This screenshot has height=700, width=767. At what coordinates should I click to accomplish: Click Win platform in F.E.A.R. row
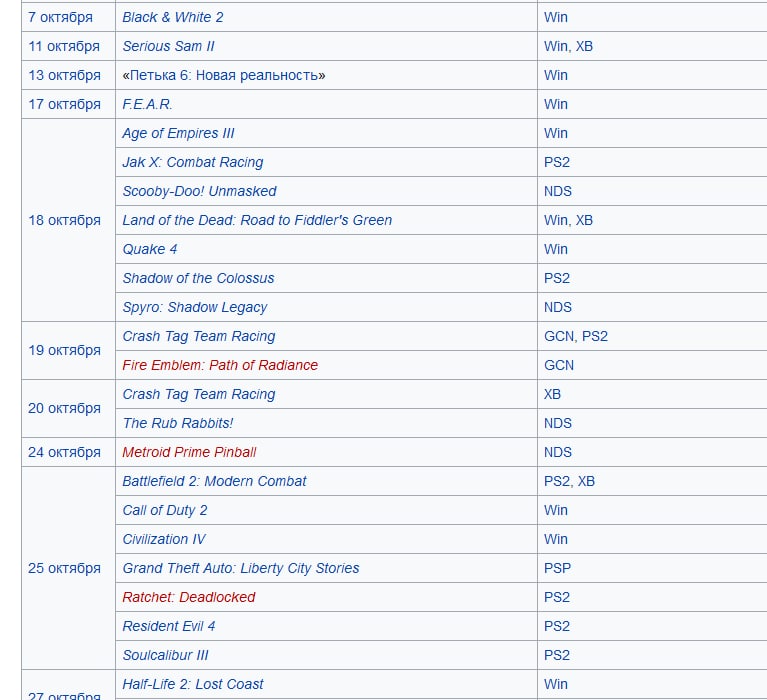[x=556, y=104]
